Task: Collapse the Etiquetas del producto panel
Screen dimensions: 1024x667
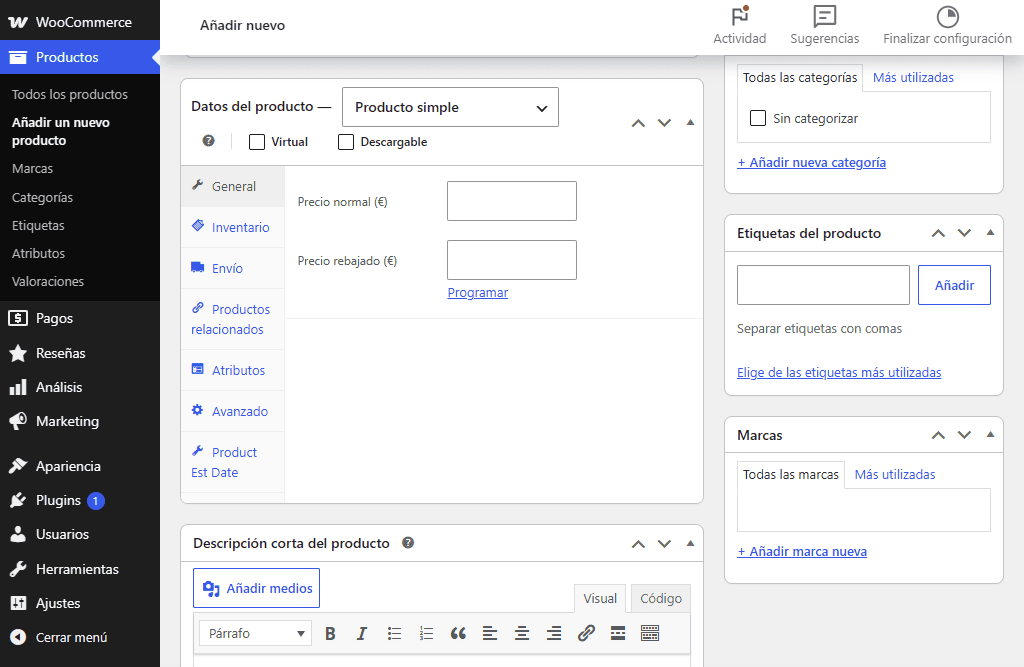Action: [x=990, y=233]
